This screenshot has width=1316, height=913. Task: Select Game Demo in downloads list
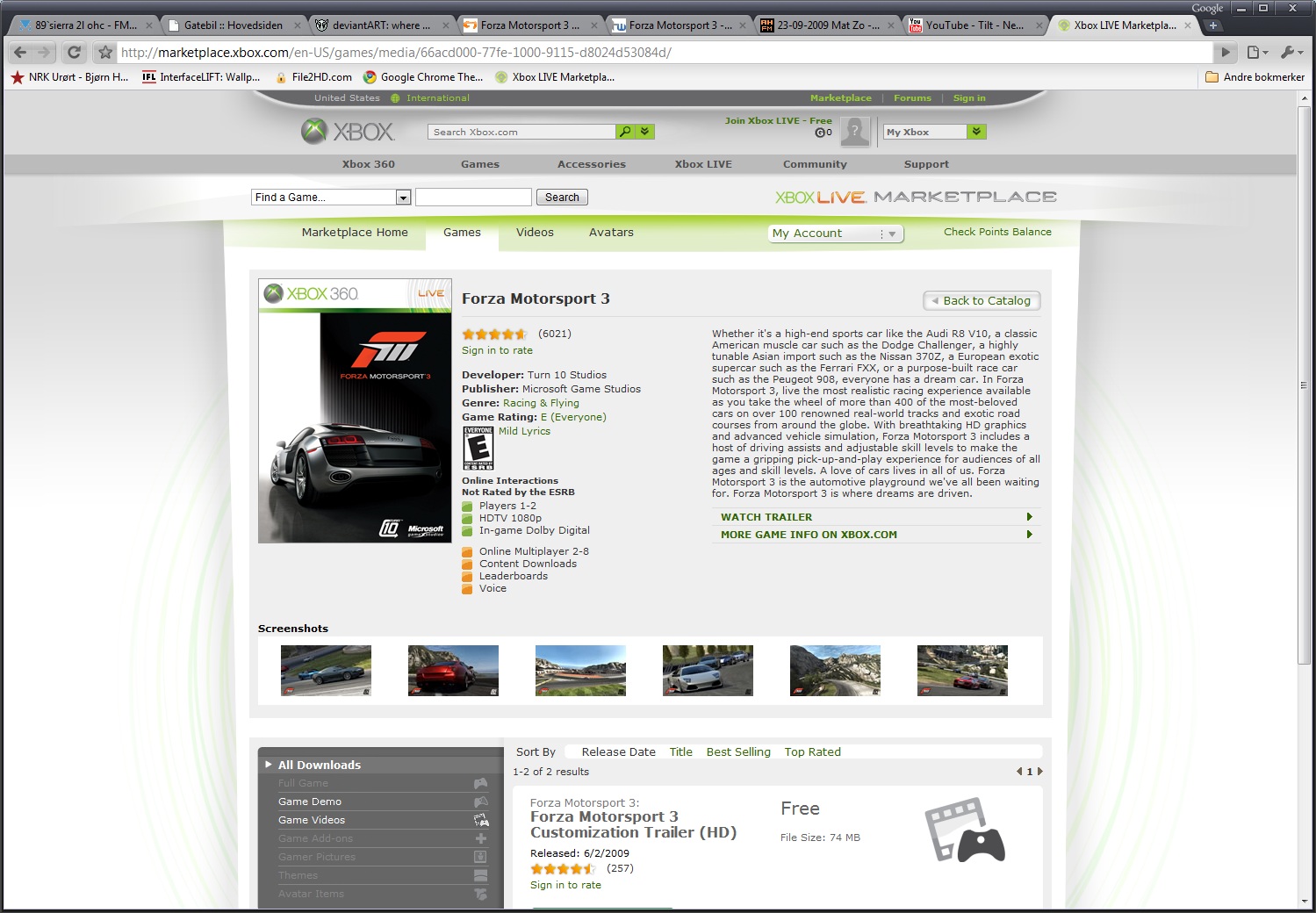(310, 802)
